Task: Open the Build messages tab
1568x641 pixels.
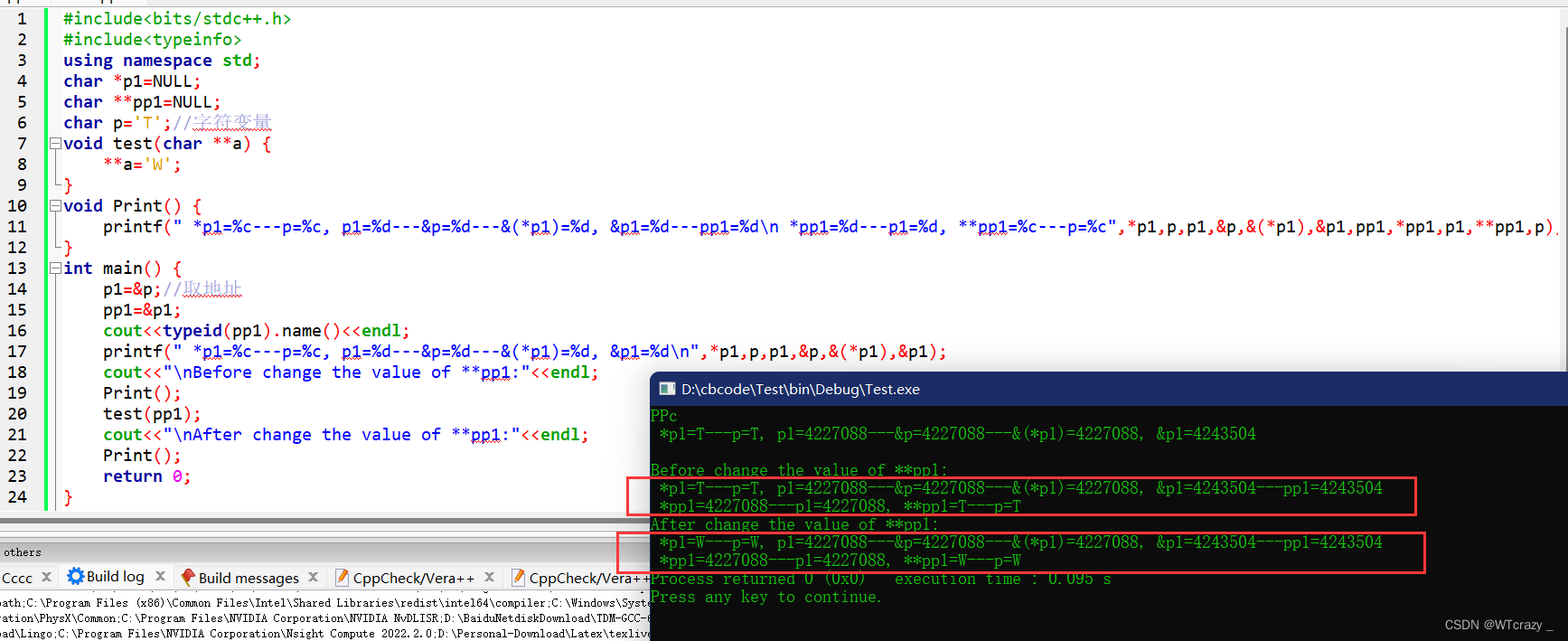Action: pyautogui.click(x=239, y=578)
